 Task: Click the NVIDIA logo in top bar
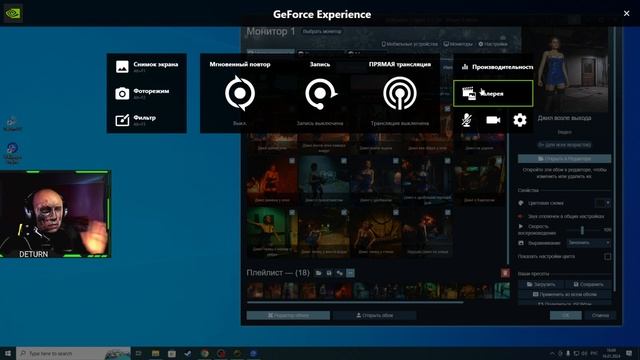click(13, 13)
